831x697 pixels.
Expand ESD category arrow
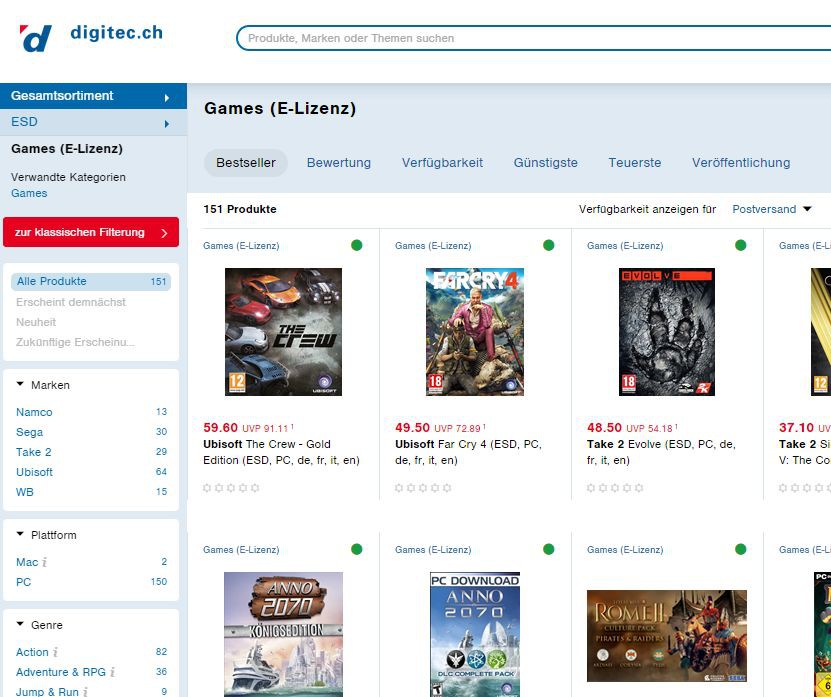point(167,124)
